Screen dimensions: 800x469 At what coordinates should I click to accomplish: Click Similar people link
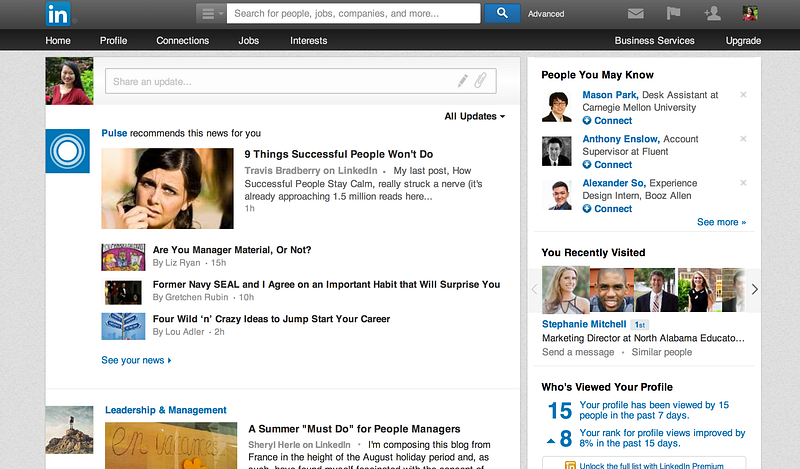click(662, 352)
